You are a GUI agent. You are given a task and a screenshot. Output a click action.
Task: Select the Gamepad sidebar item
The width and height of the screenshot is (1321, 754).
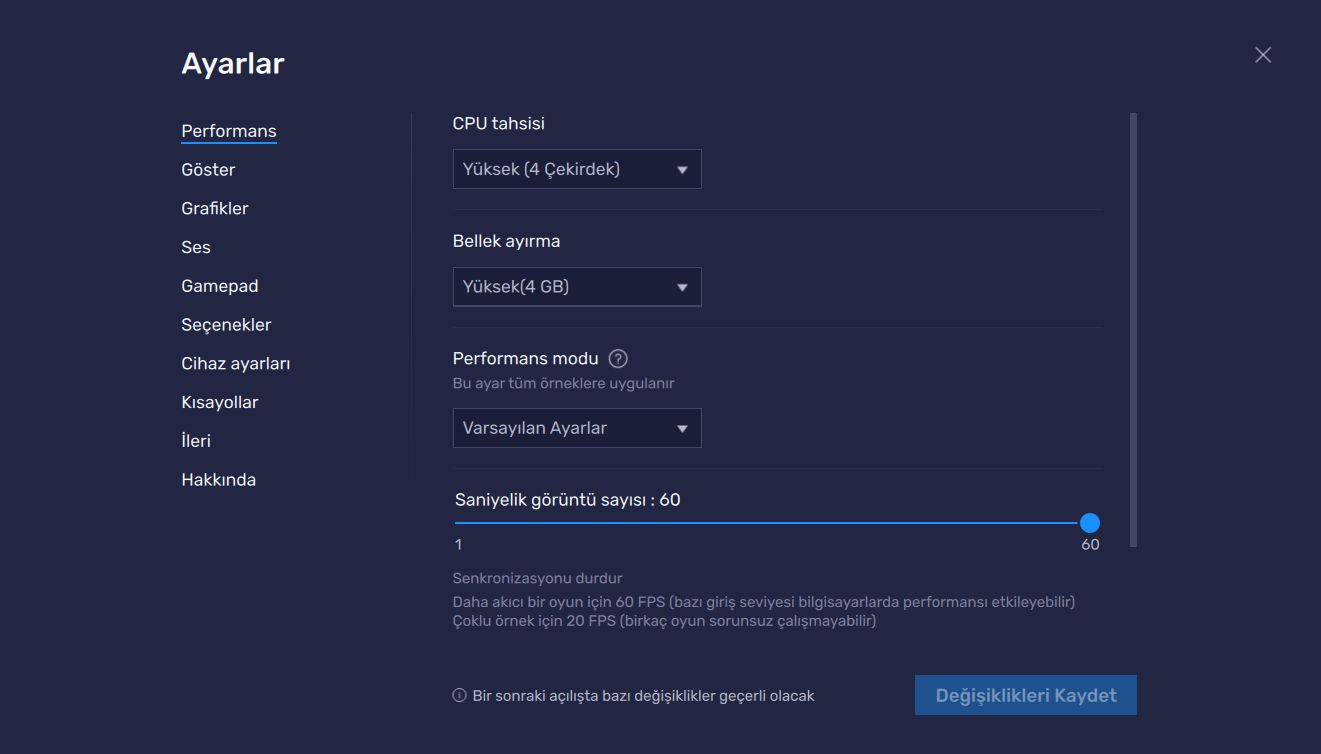click(220, 286)
